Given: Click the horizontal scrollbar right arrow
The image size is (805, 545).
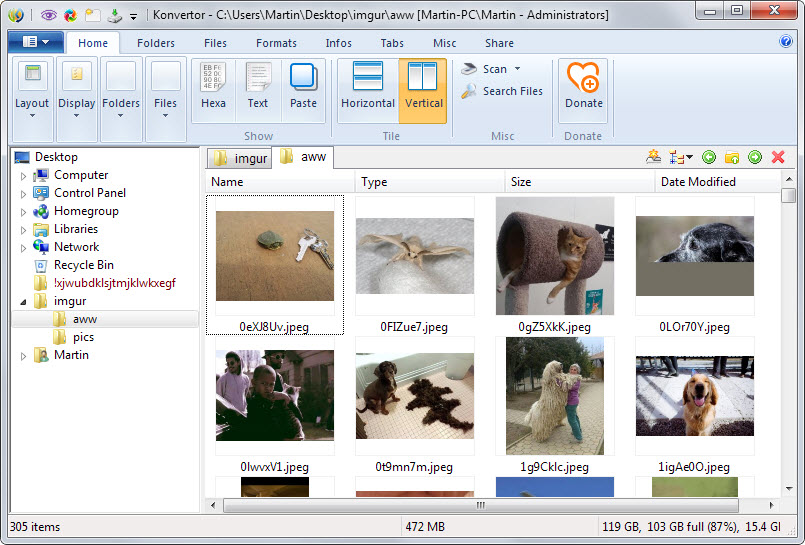Looking at the screenshot, I should (x=771, y=505).
